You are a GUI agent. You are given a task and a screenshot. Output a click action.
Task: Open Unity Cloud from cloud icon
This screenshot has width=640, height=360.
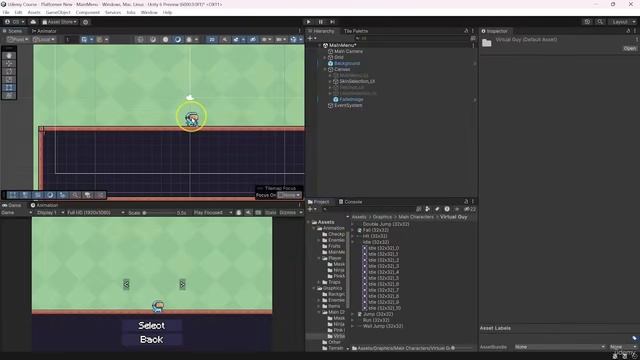(x=33, y=22)
